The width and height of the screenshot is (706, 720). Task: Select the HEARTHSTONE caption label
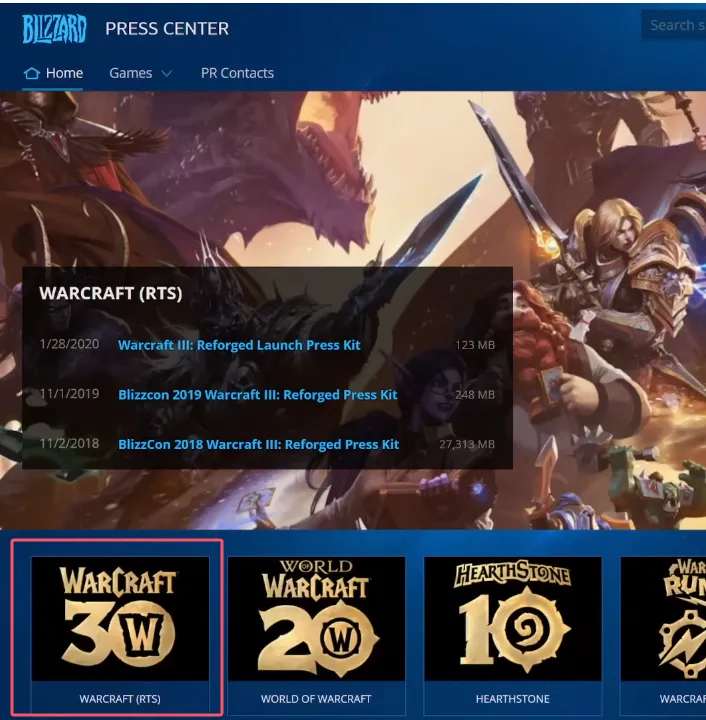pos(512,699)
